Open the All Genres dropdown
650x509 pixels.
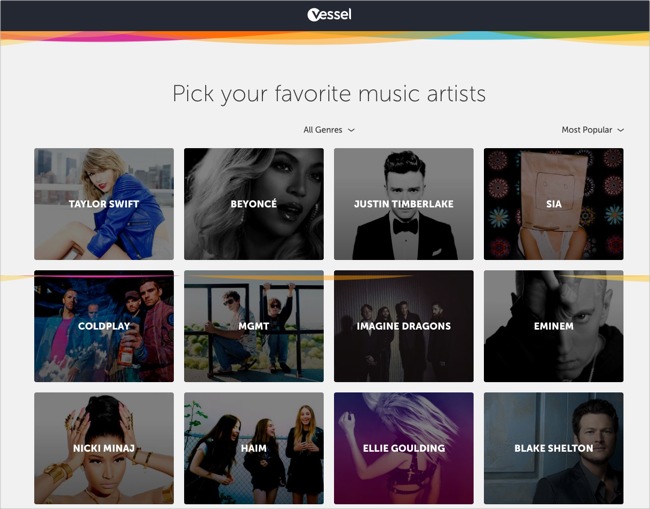pos(329,130)
